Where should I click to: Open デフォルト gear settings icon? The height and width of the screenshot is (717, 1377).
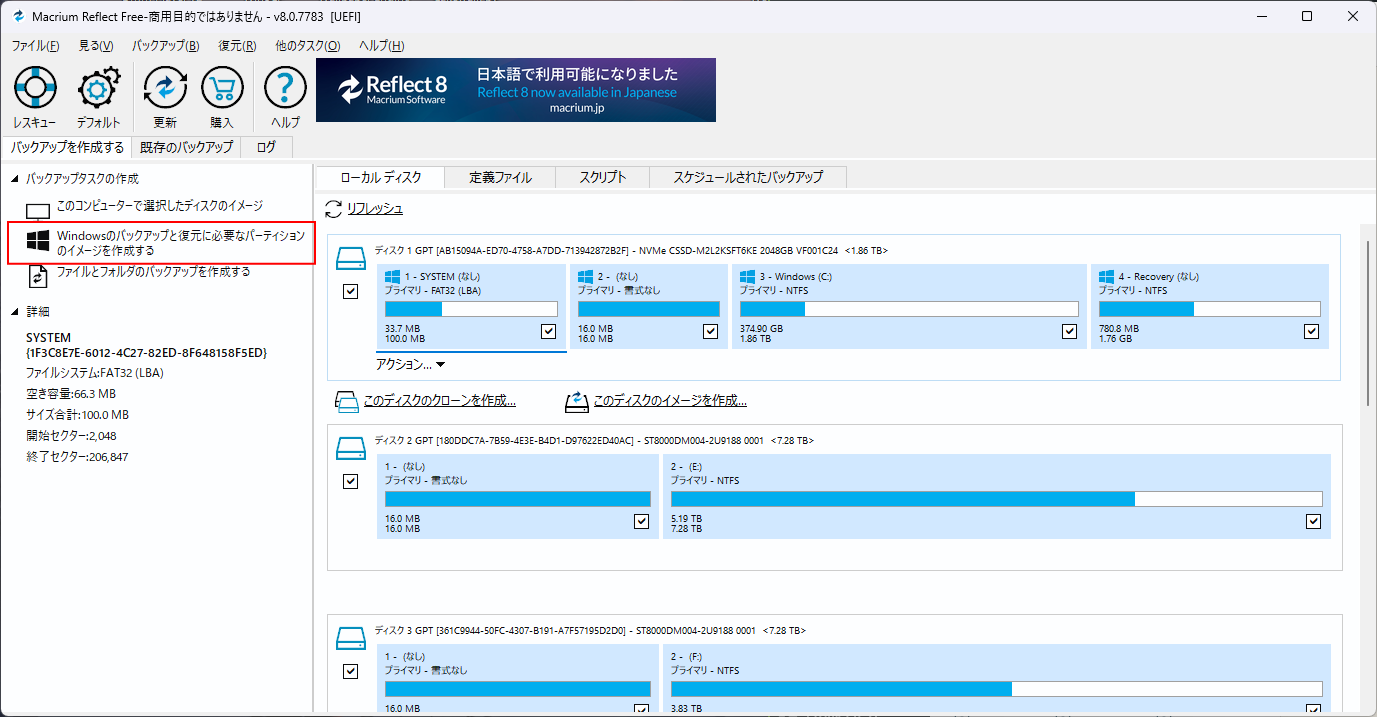tap(98, 89)
